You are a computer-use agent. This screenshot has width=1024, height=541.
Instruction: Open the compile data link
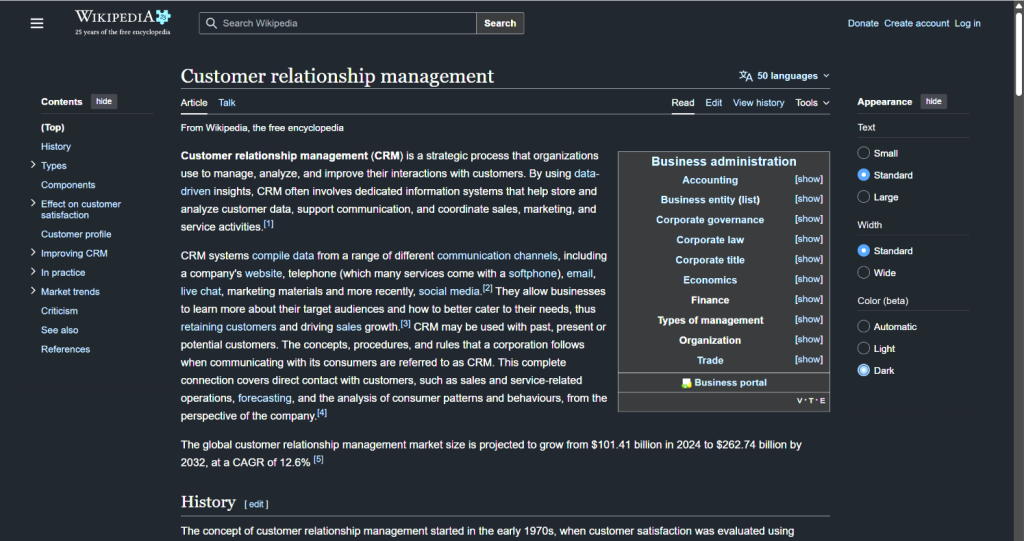[283, 256]
